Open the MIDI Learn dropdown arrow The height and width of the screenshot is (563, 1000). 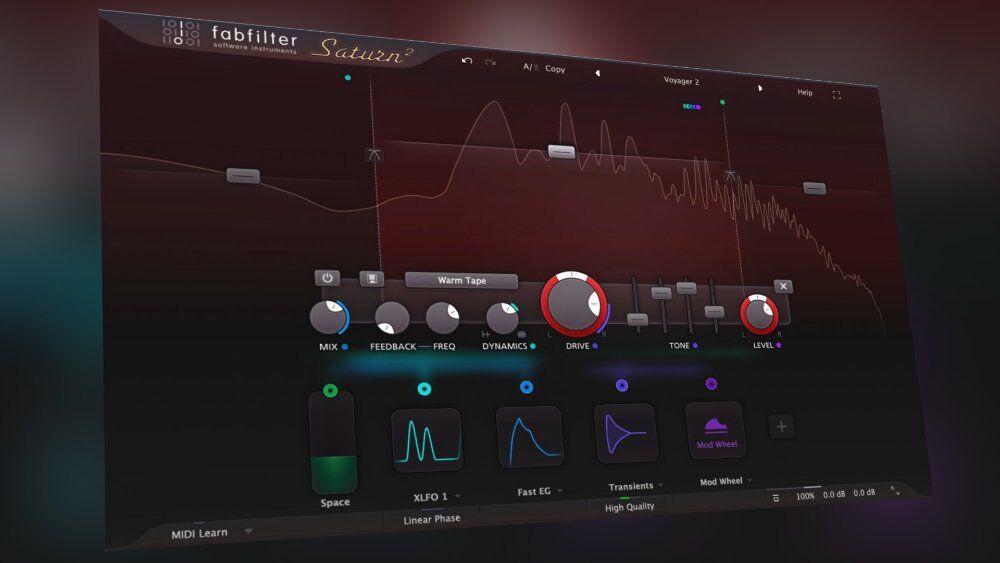pos(249,530)
